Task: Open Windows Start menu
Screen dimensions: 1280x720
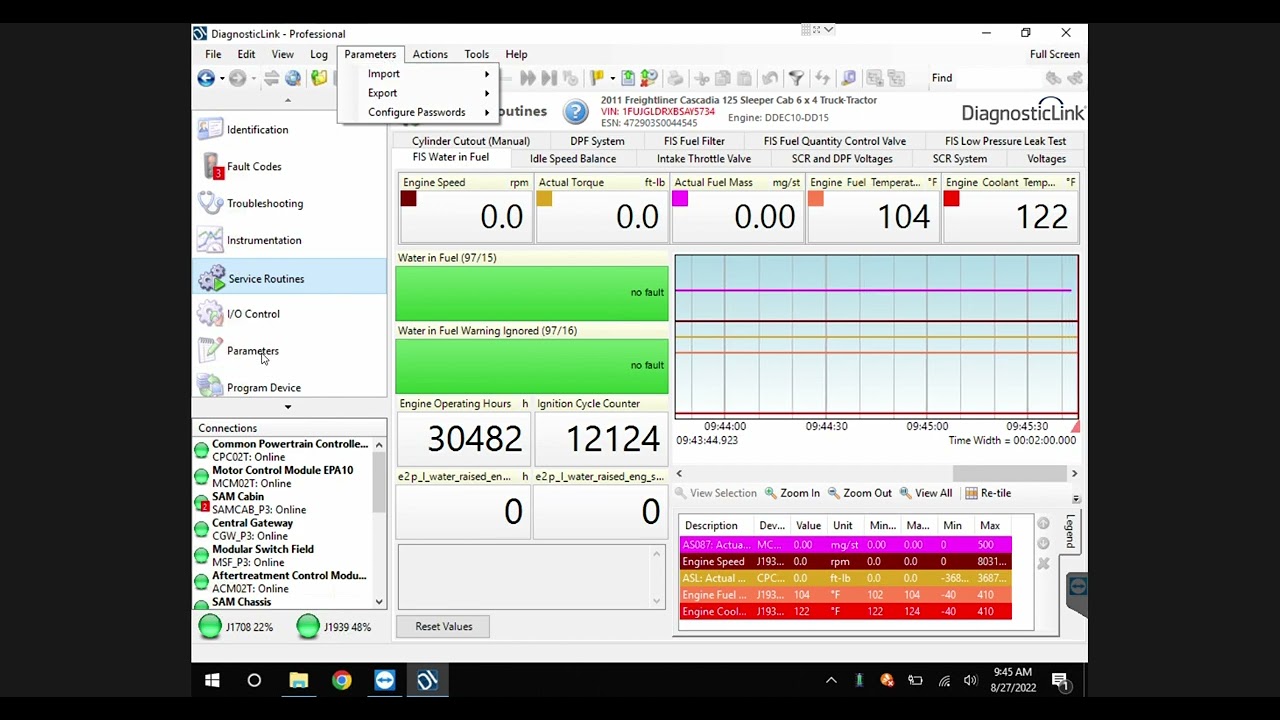Action: coord(212,681)
